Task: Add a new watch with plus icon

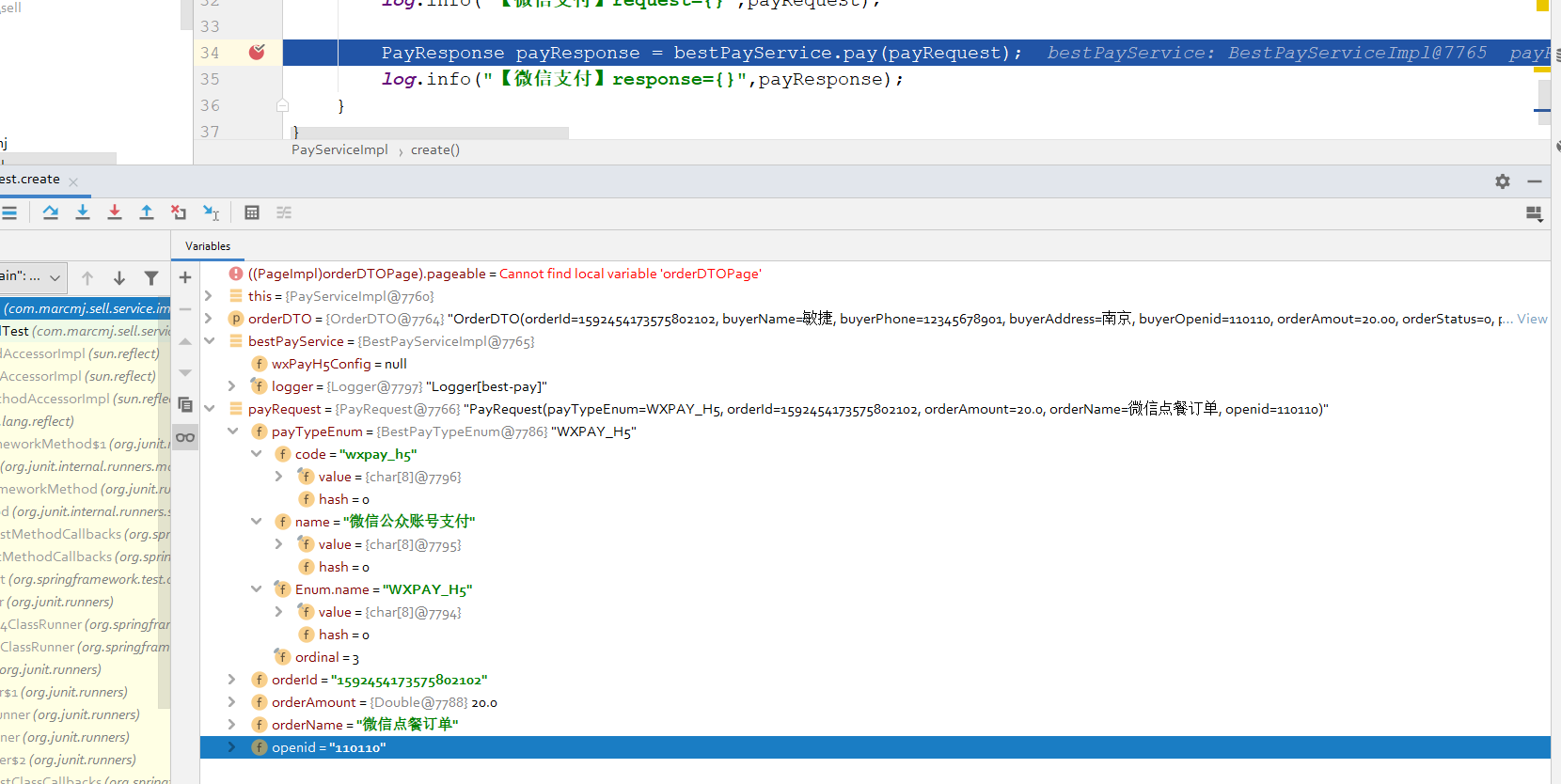Action: pos(185,277)
